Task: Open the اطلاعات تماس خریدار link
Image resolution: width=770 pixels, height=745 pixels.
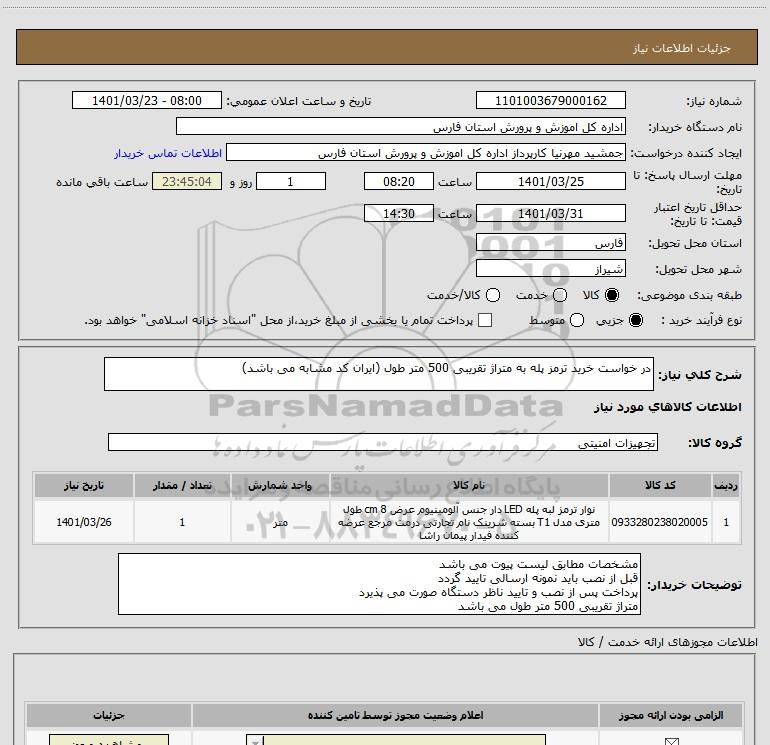Action: coord(168,153)
